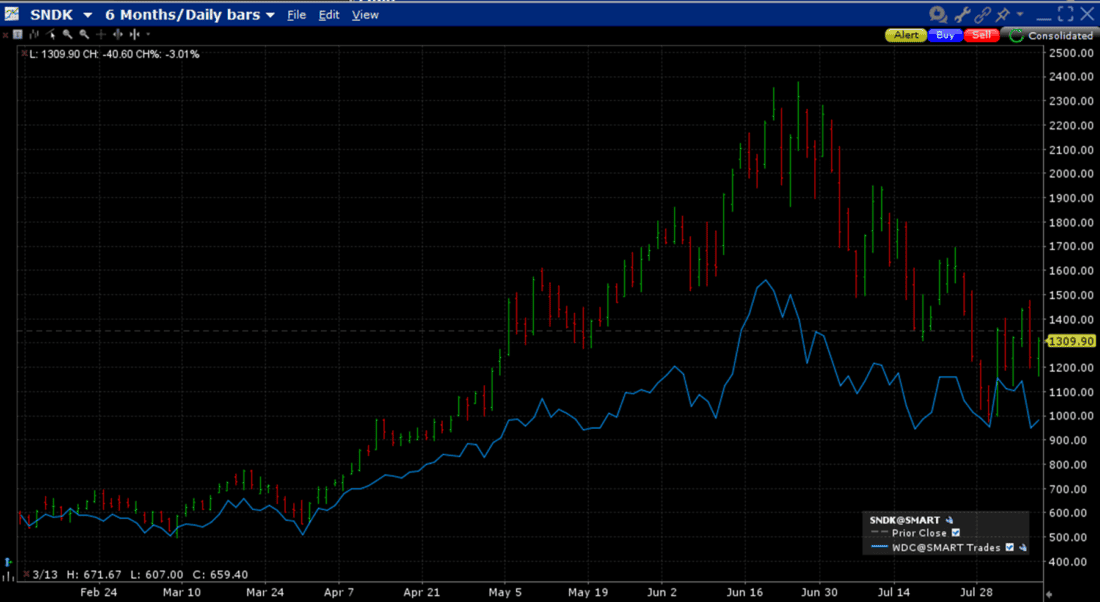
Task: Click the red Sell button
Action: click(x=981, y=35)
